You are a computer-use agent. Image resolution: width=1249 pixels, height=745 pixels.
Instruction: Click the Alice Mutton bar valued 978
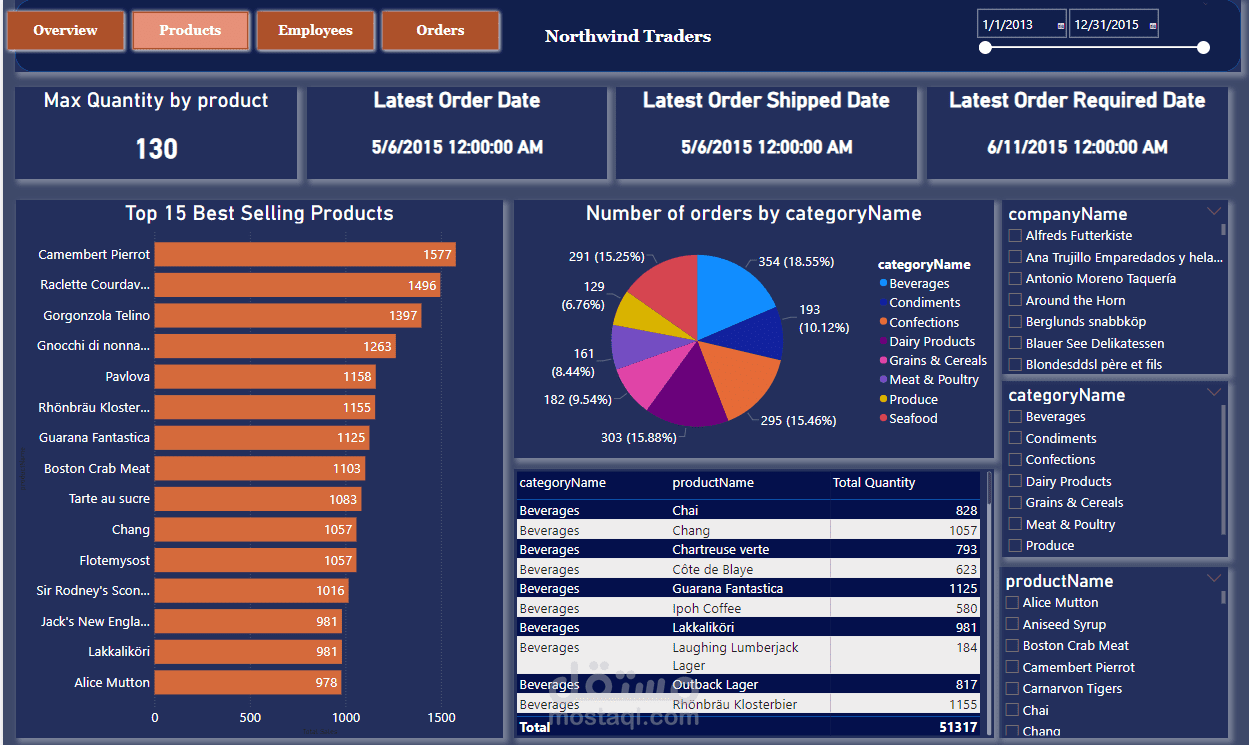(x=248, y=683)
